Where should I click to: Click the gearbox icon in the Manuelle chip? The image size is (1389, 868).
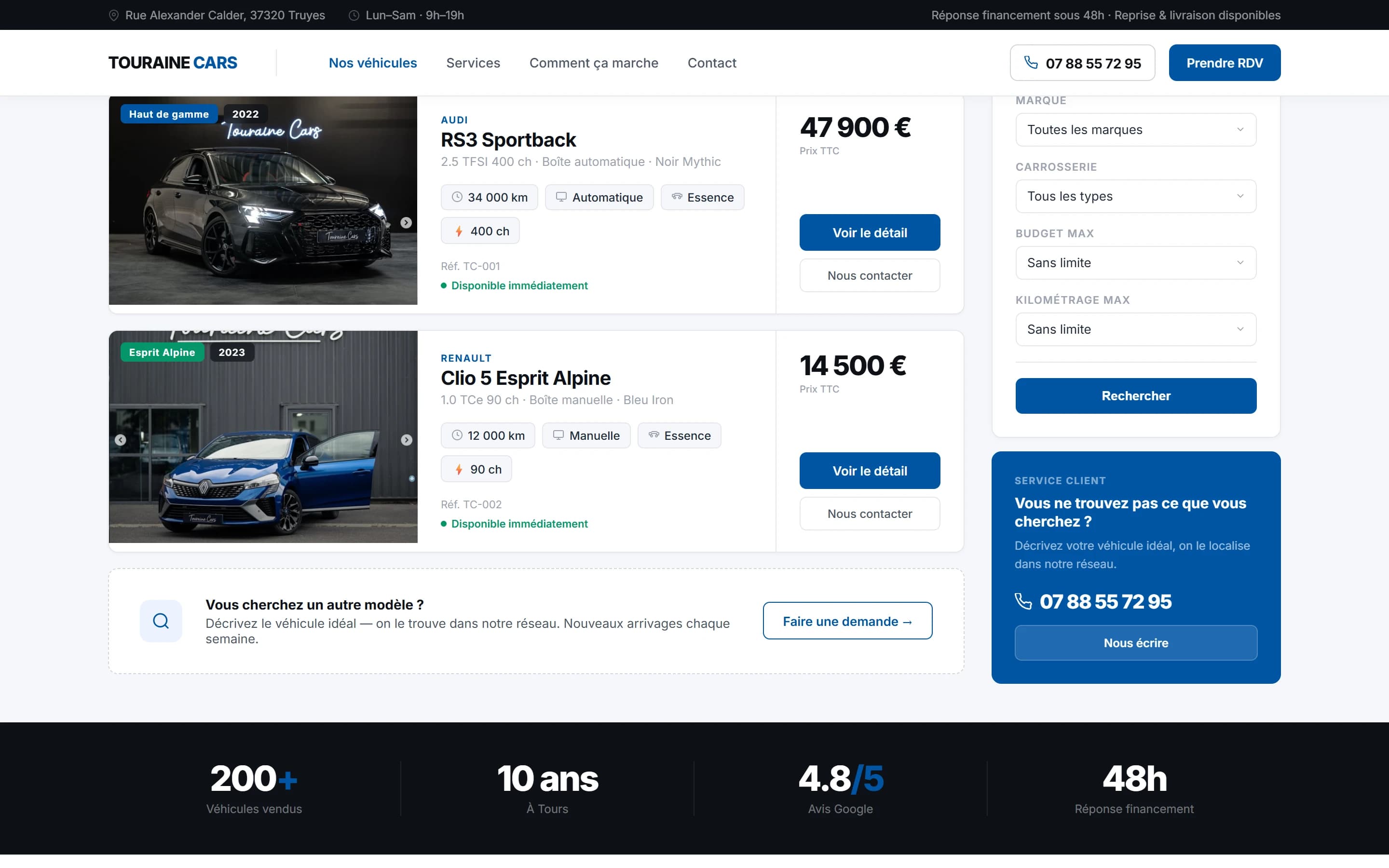click(x=558, y=435)
